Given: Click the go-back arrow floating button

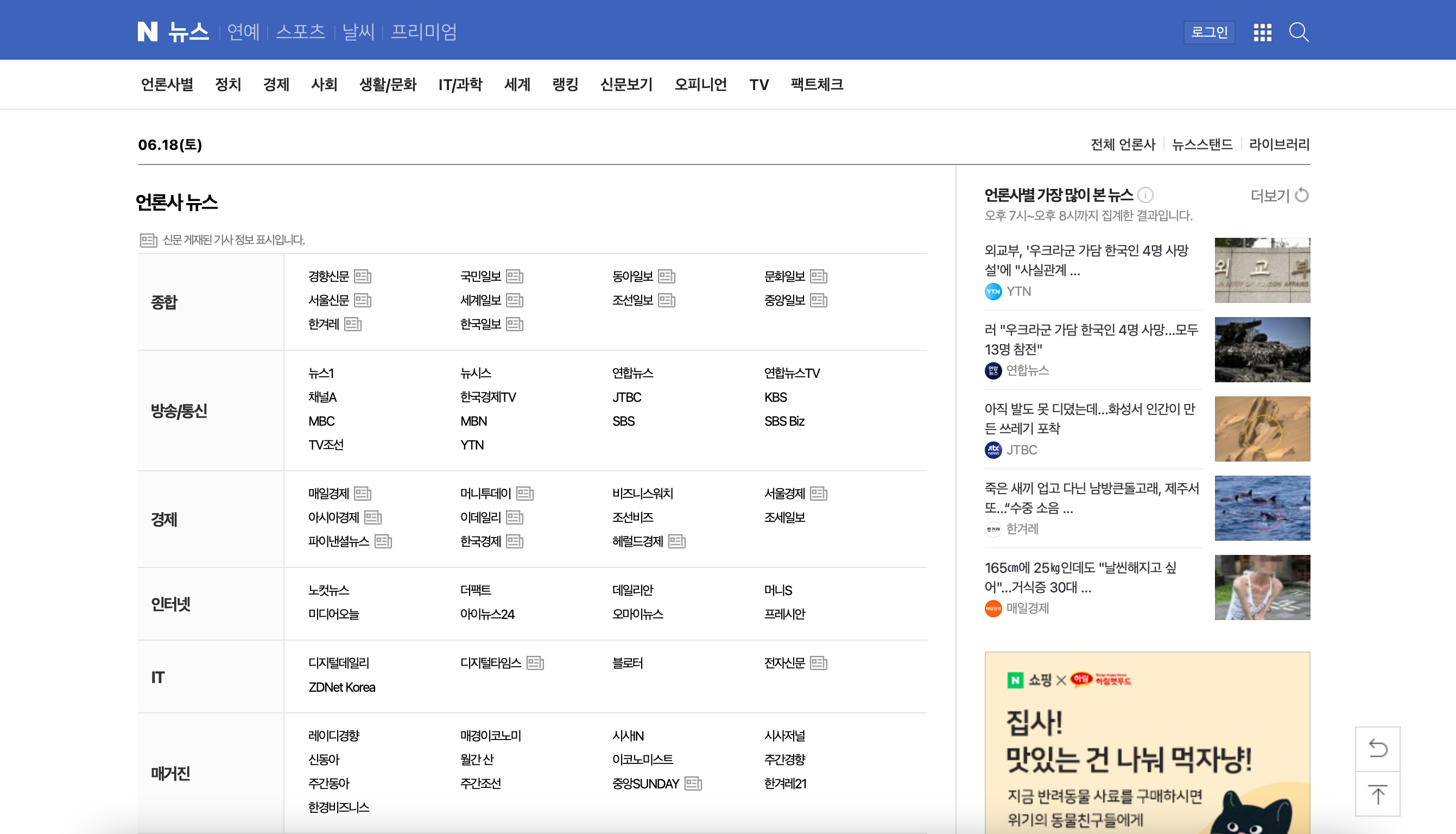Looking at the screenshot, I should (x=1378, y=749).
